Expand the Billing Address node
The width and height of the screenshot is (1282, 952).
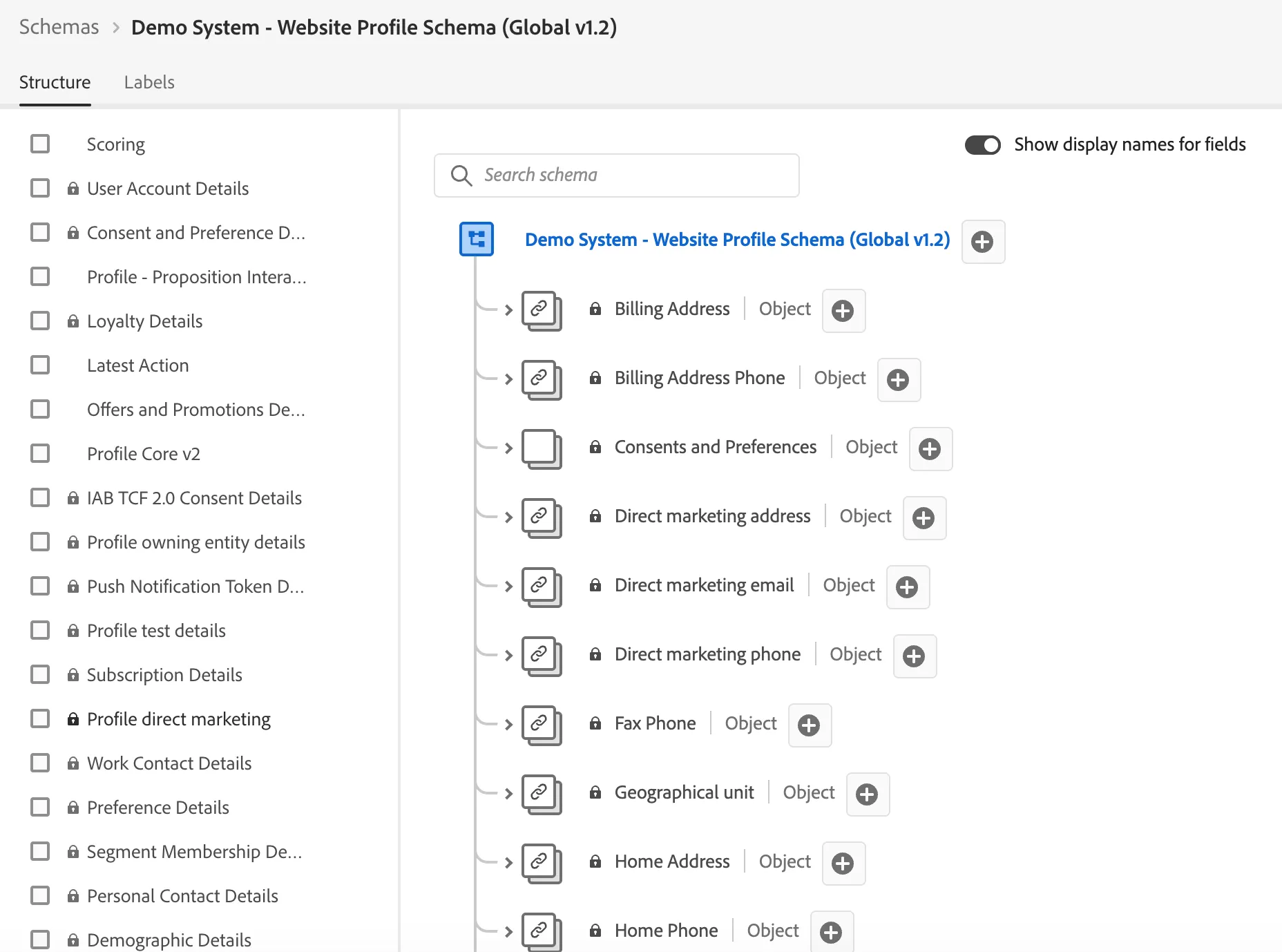(x=508, y=310)
